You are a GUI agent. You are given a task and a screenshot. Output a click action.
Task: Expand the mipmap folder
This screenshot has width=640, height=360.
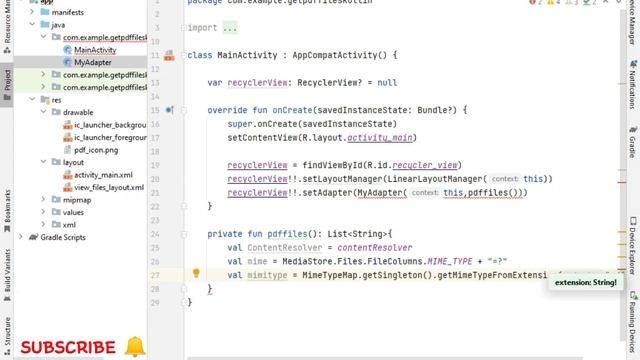coord(43,200)
